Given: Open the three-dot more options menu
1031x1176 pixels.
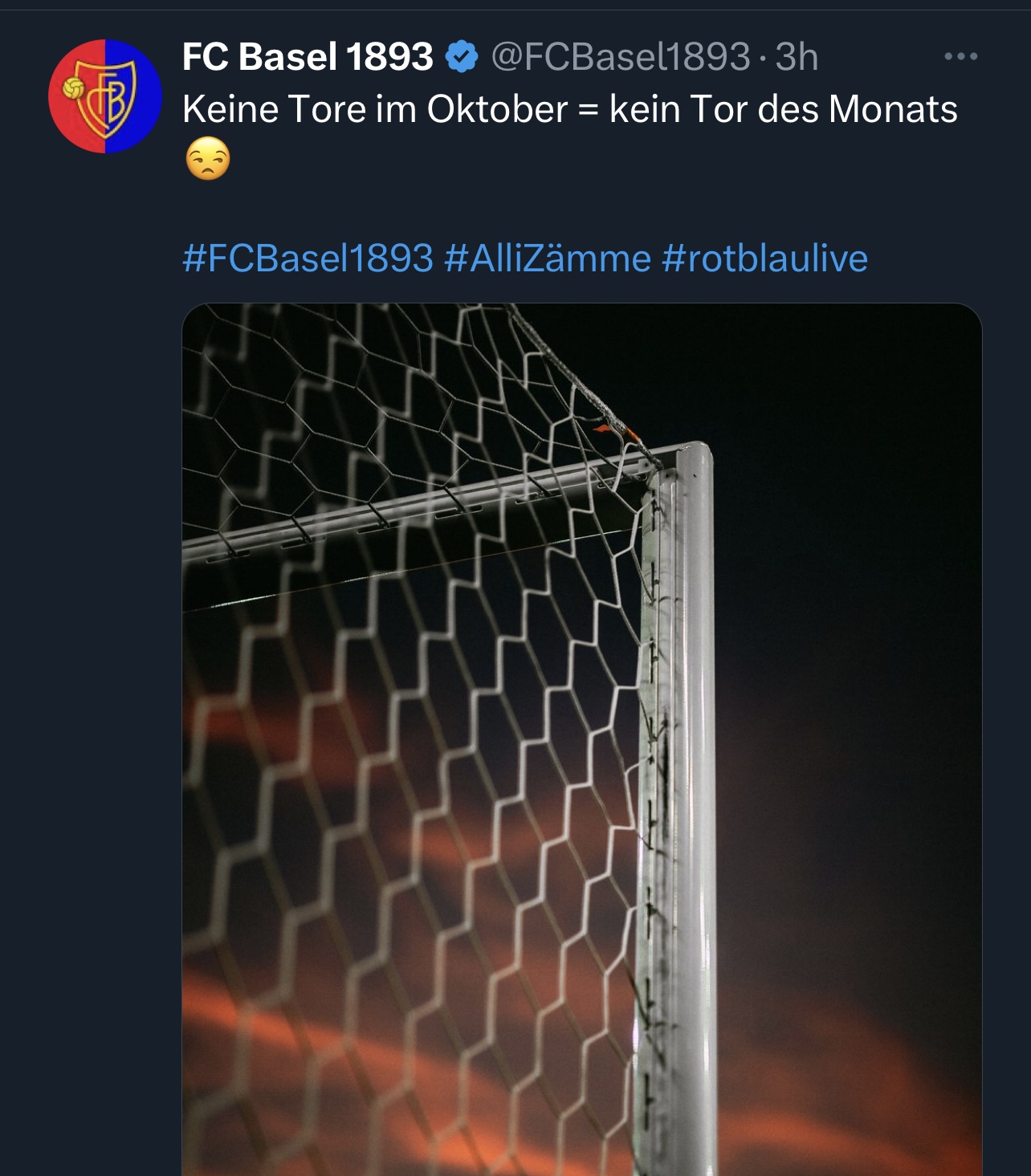Looking at the screenshot, I should pos(961,57).
